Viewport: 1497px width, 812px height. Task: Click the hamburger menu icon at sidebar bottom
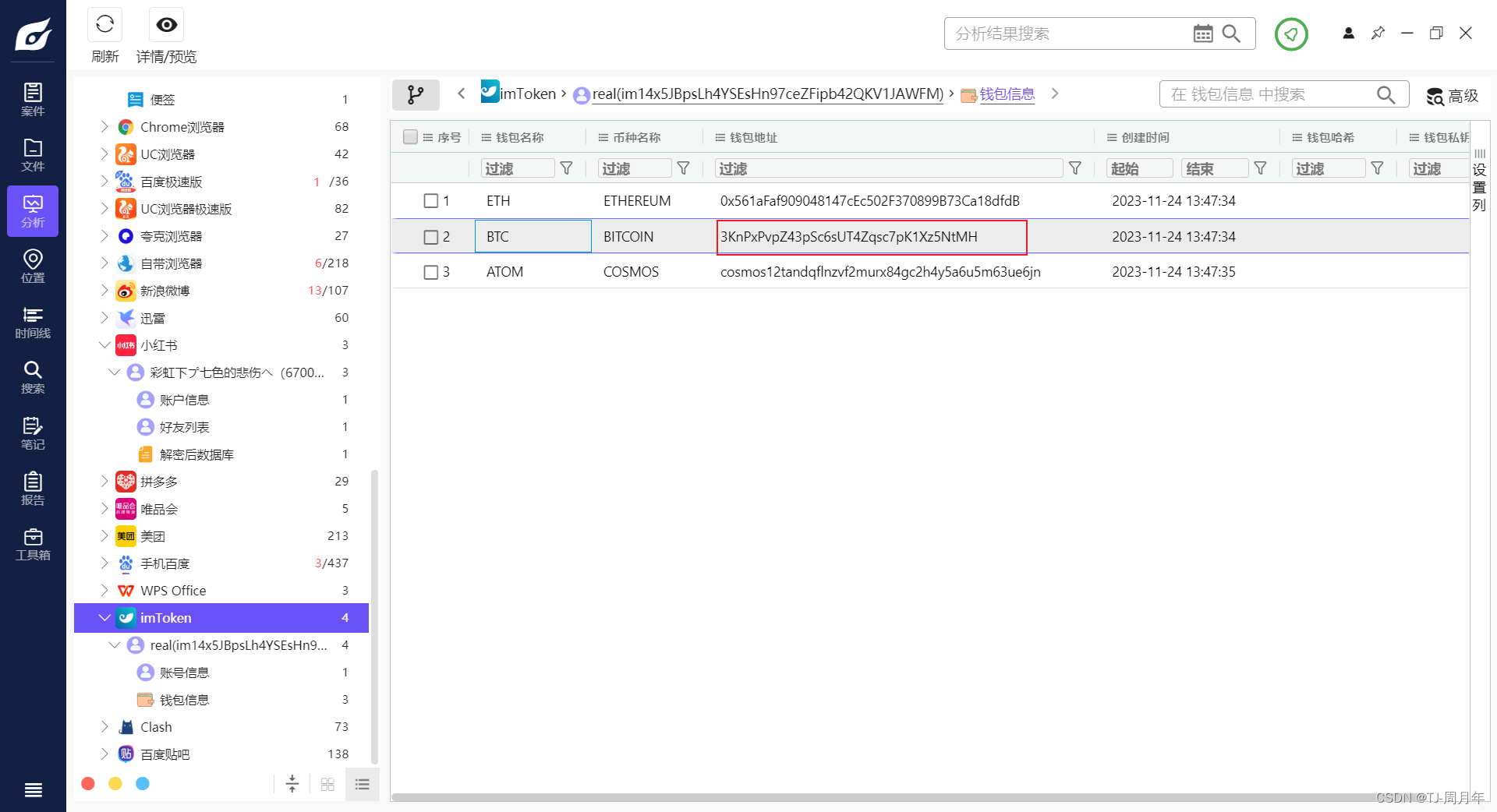(x=33, y=790)
